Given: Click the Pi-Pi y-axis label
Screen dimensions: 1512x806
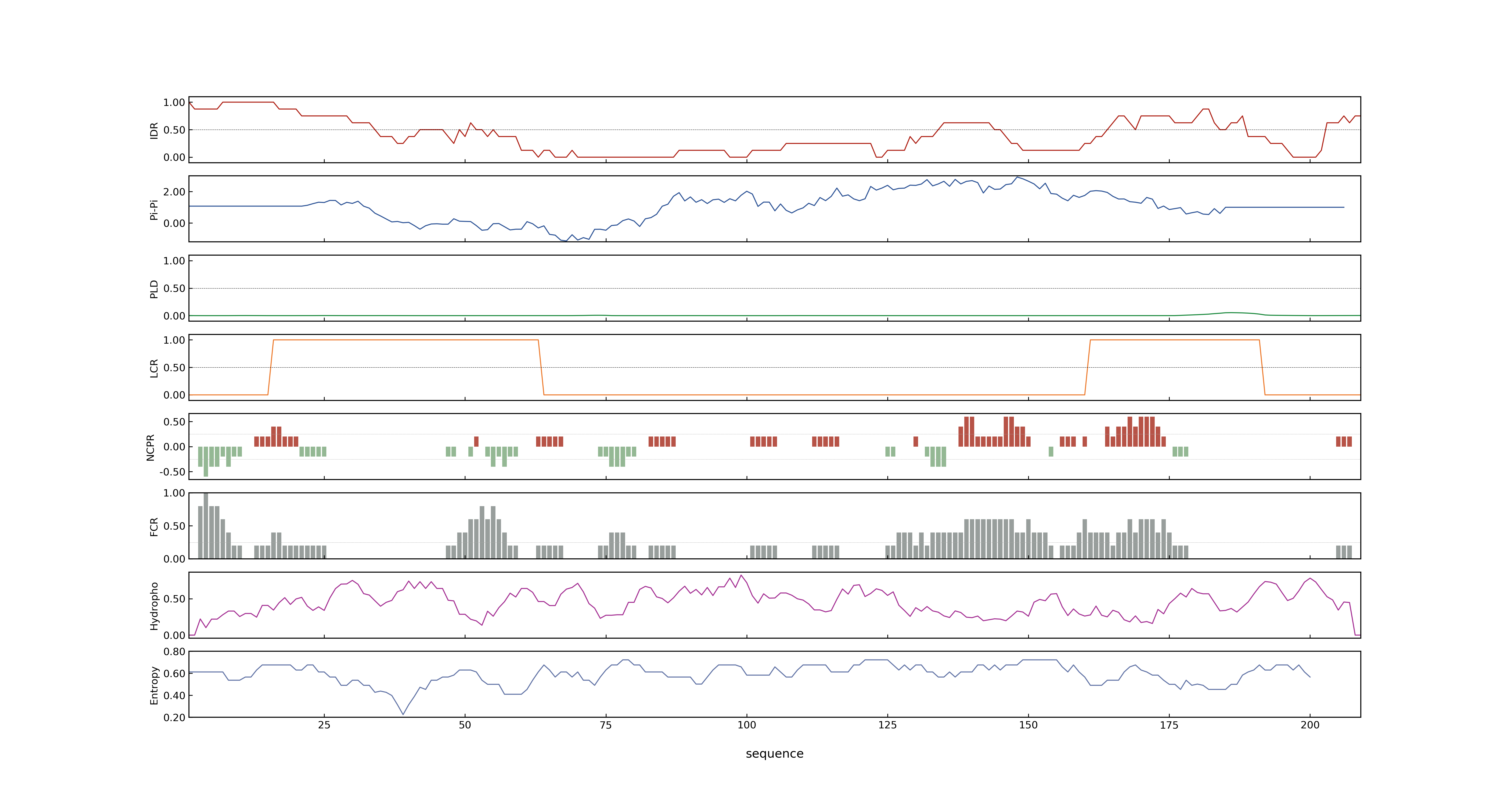Looking at the screenshot, I should [154, 209].
